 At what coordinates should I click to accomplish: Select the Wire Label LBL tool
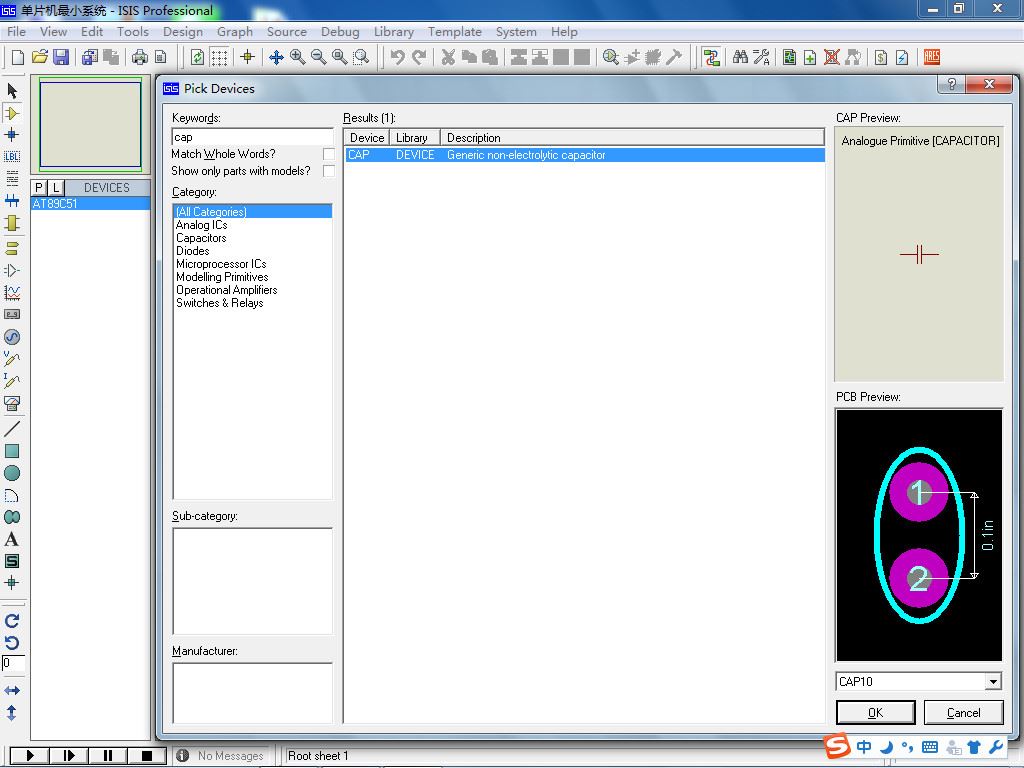point(12,157)
